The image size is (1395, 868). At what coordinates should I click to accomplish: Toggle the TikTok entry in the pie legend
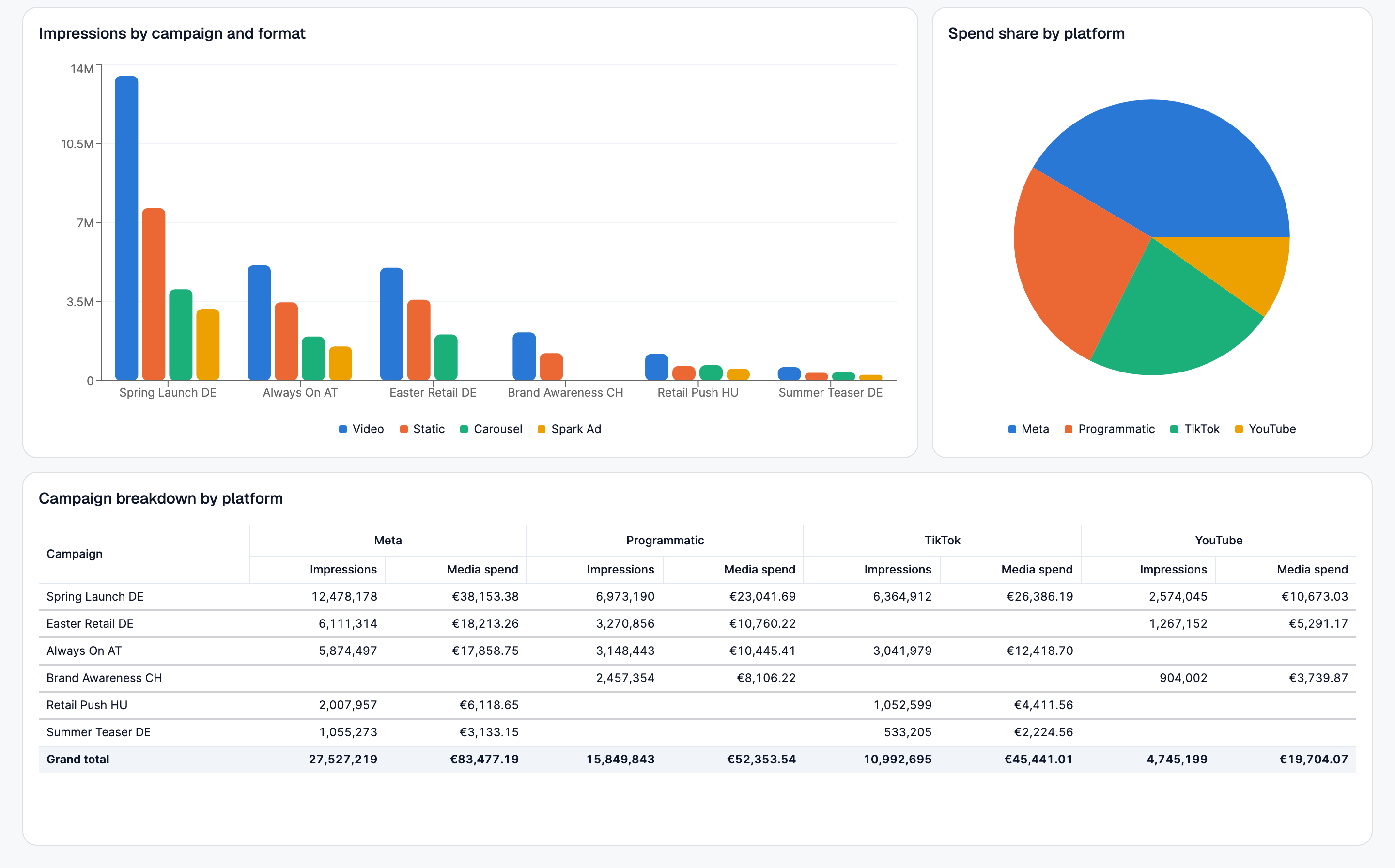(x=1194, y=429)
